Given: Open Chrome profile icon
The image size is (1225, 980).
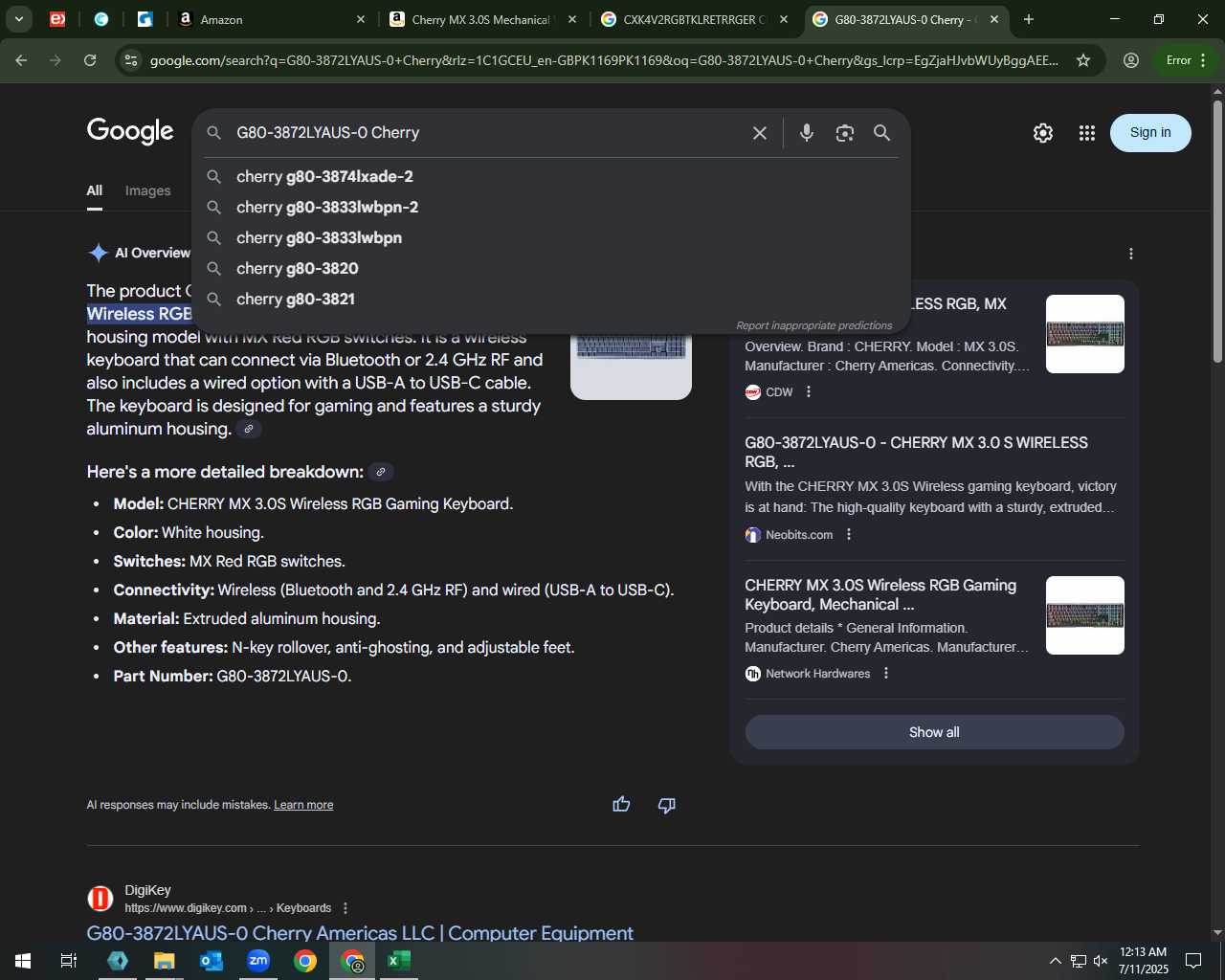Looking at the screenshot, I should coord(1131,60).
